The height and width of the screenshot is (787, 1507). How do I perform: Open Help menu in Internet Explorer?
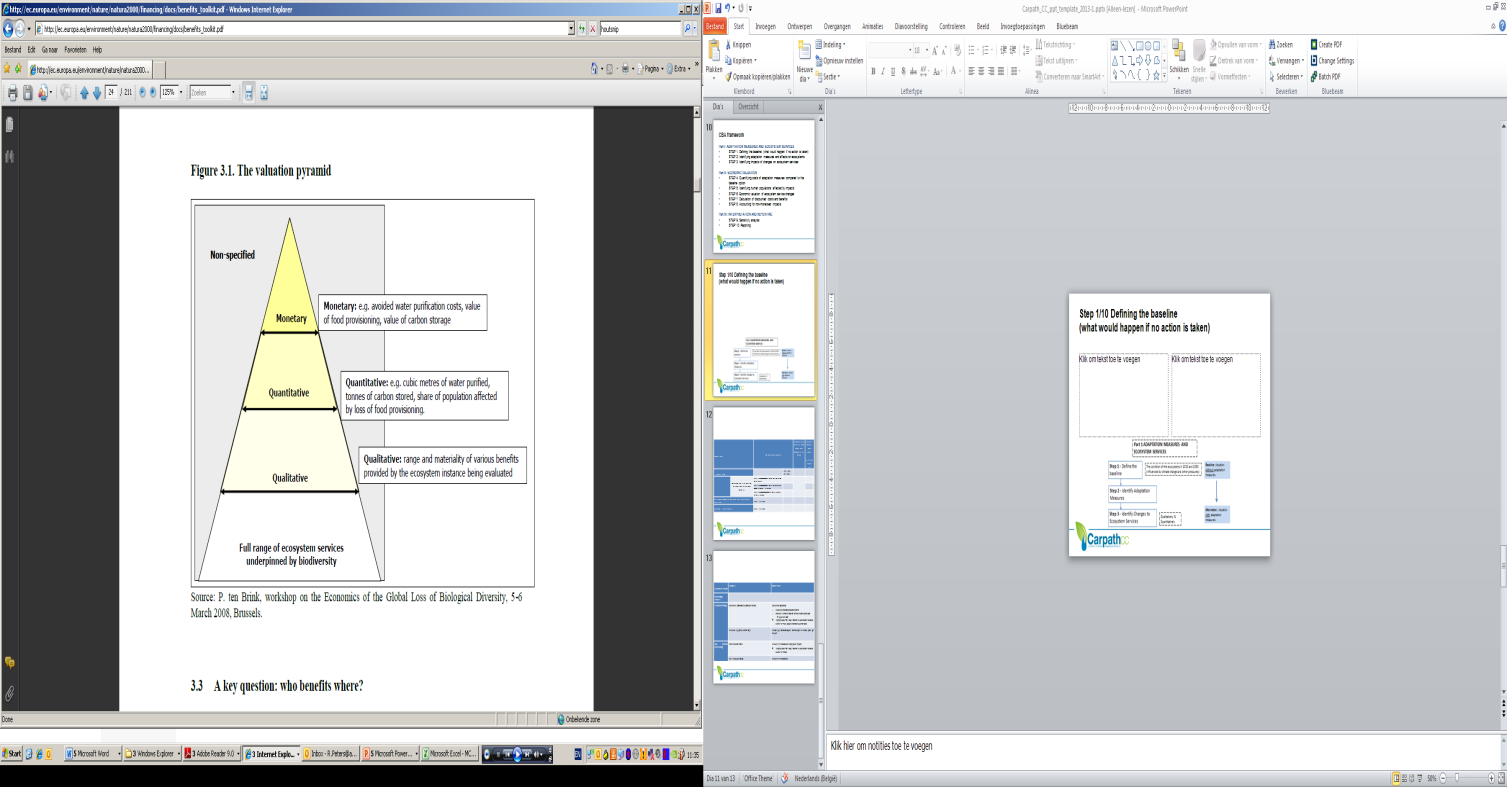pyautogui.click(x=97, y=49)
